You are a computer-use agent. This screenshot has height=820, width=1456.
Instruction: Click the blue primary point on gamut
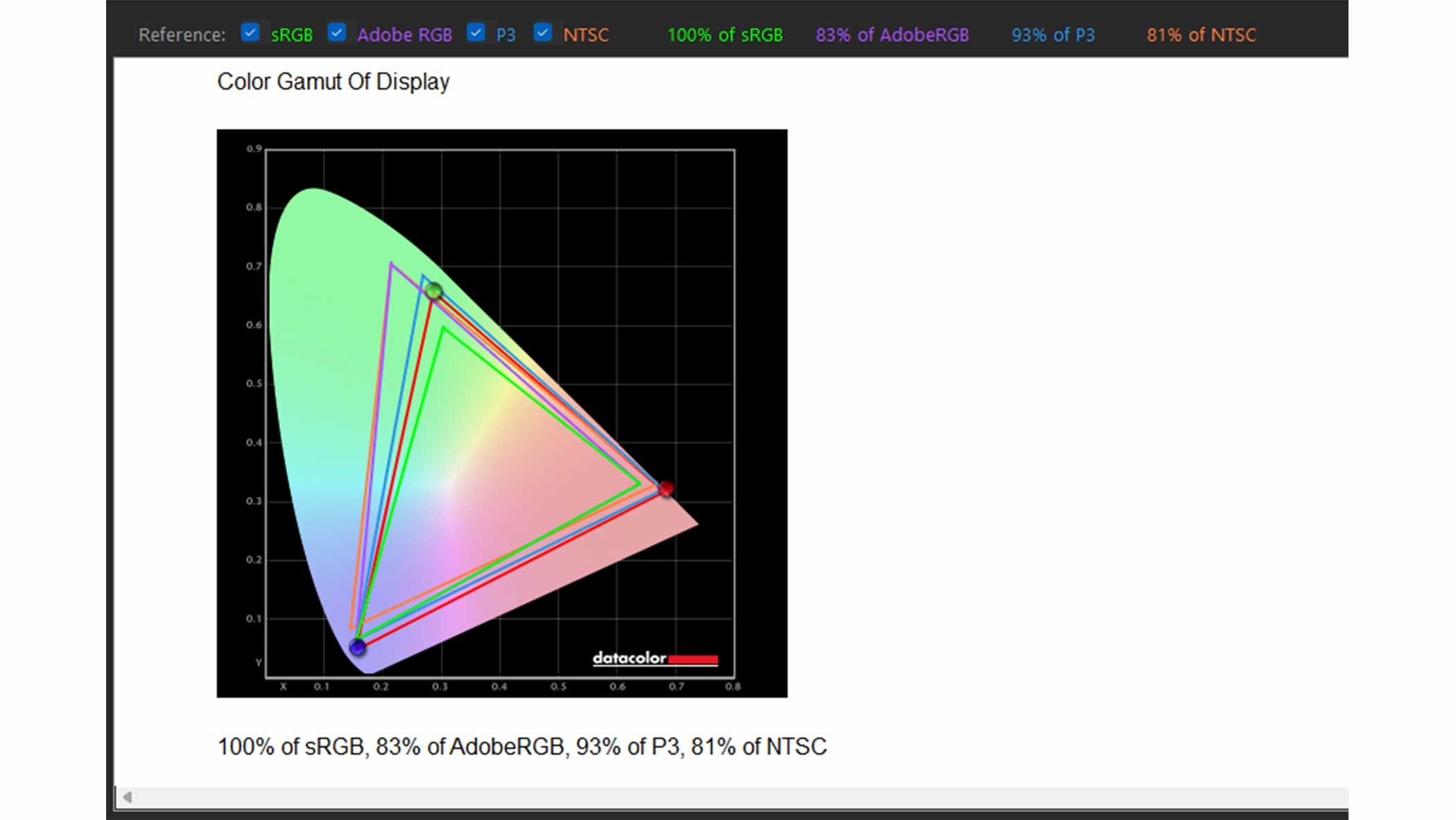[x=356, y=648]
